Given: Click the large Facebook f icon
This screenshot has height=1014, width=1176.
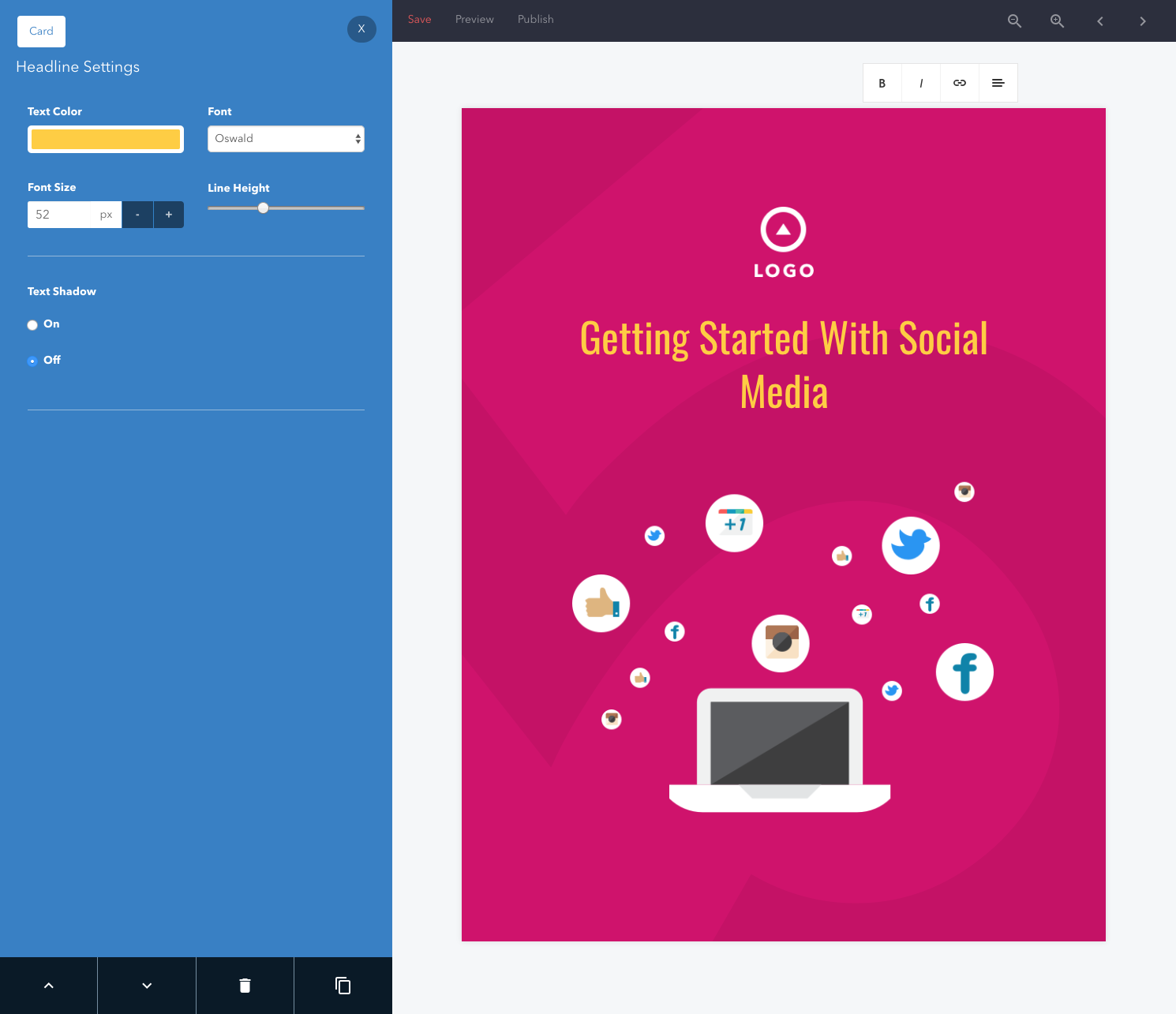Looking at the screenshot, I should click(964, 672).
